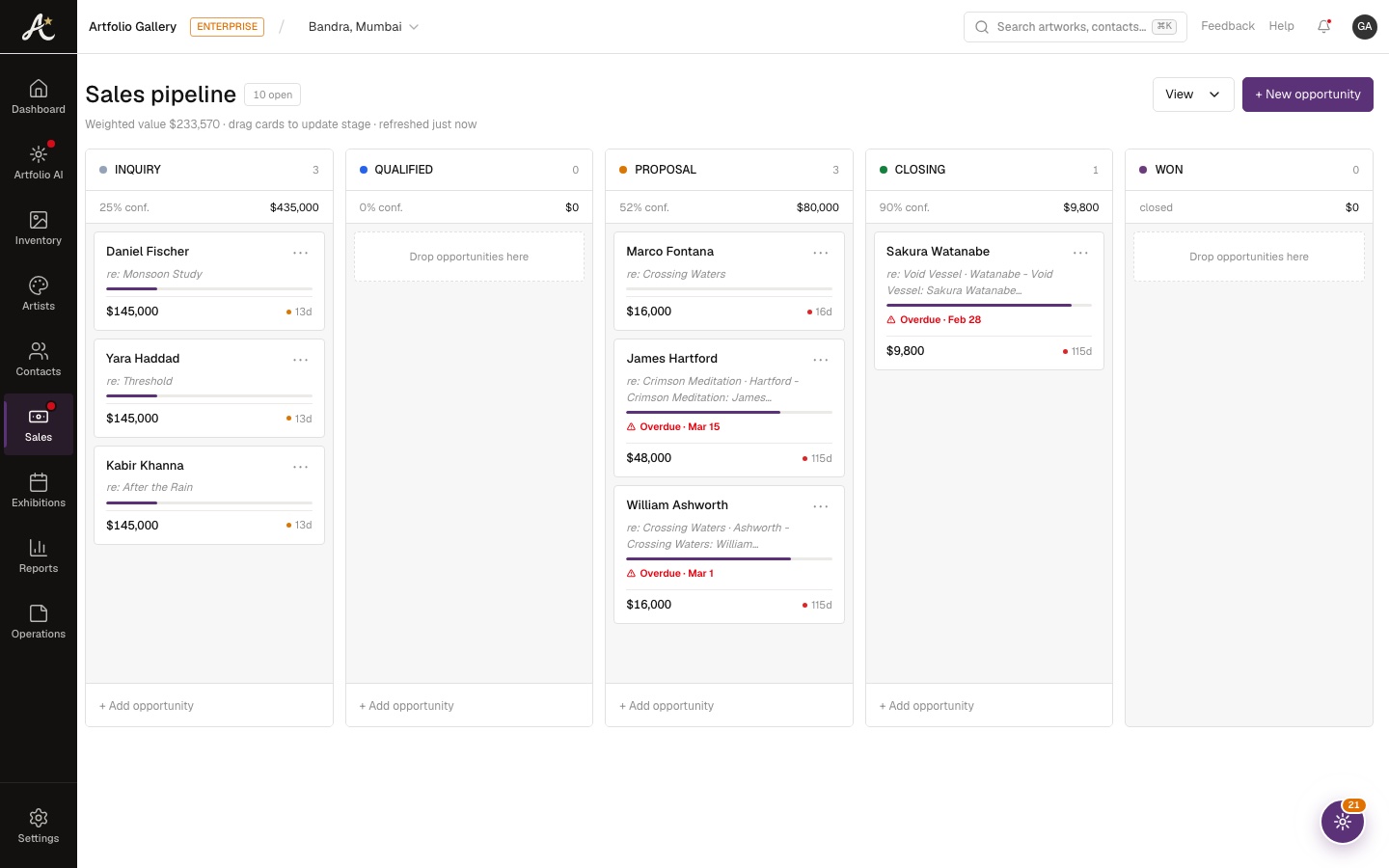The height and width of the screenshot is (868, 1389).
Task: Click the $48,000 amount on Hartford card
Action: click(x=649, y=458)
